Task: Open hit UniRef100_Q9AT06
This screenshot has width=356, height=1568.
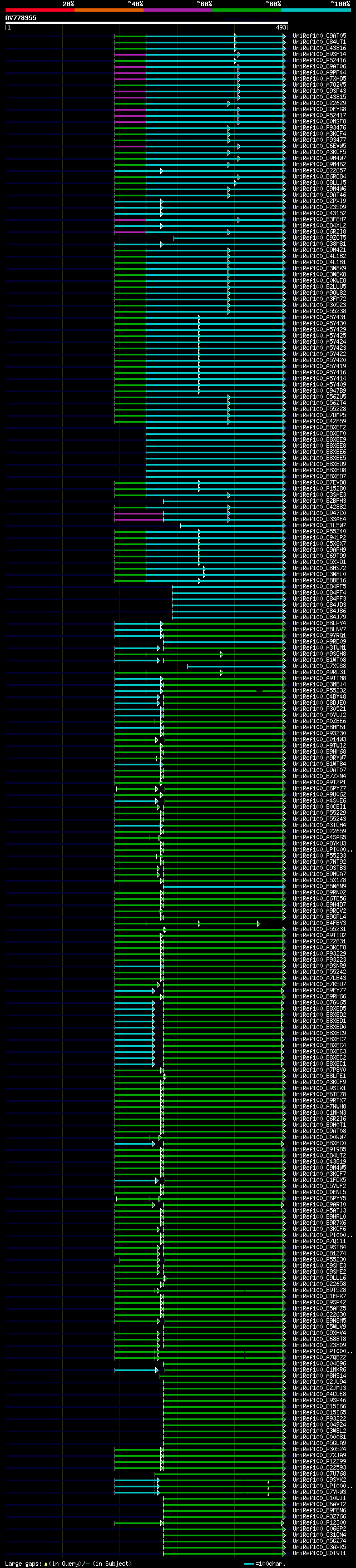Action: (319, 66)
